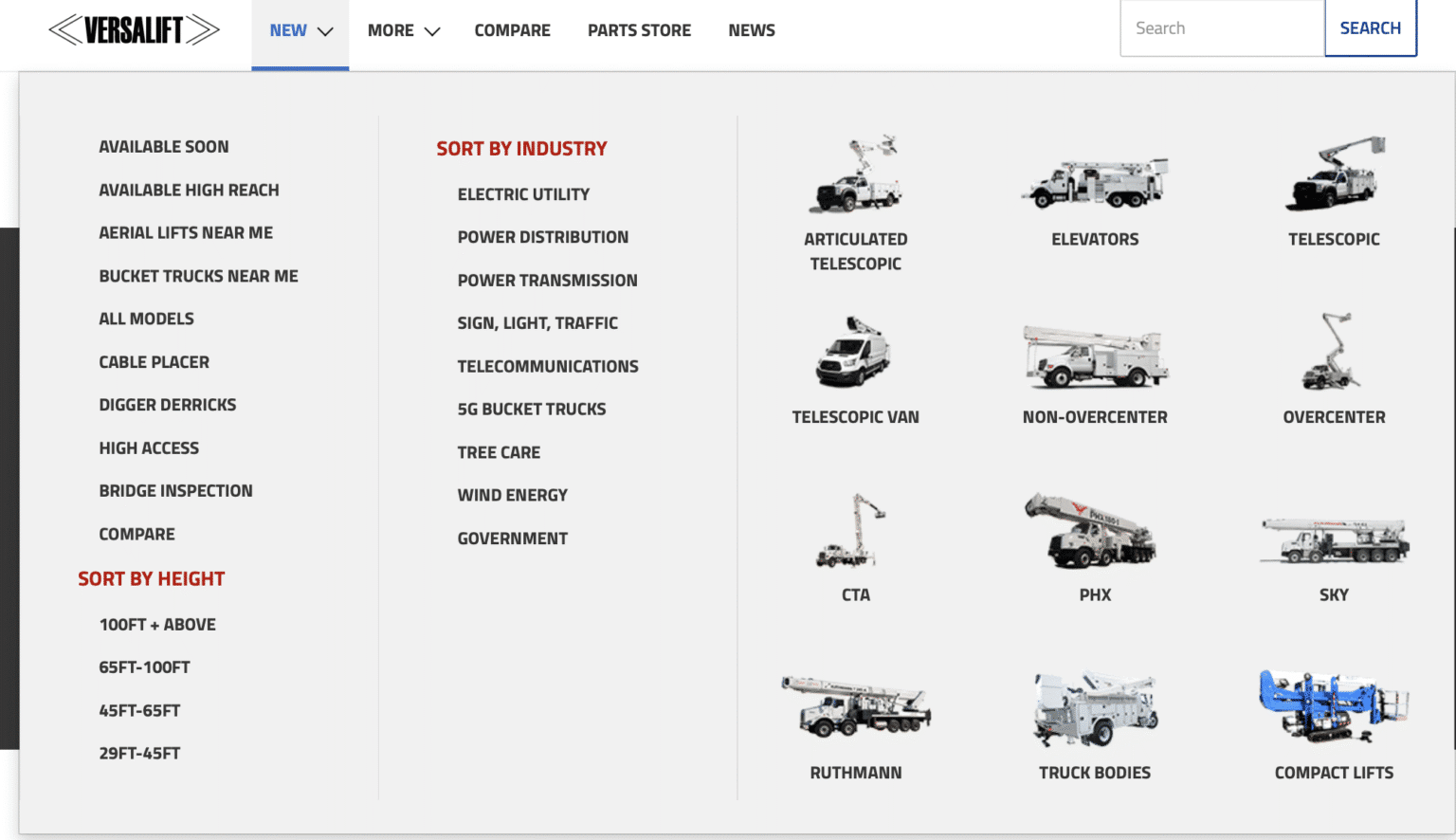
Task: Open the Tree Care industry link
Action: tap(499, 453)
